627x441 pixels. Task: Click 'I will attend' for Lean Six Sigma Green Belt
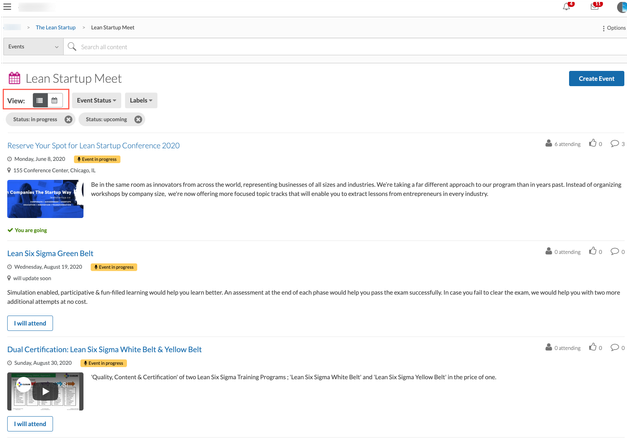(30, 323)
